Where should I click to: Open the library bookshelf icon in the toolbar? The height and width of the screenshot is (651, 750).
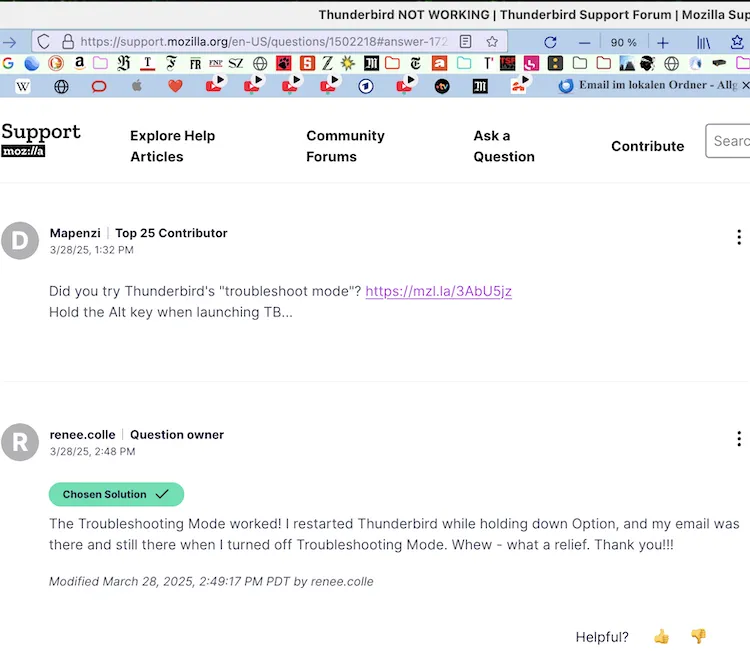pos(703,43)
